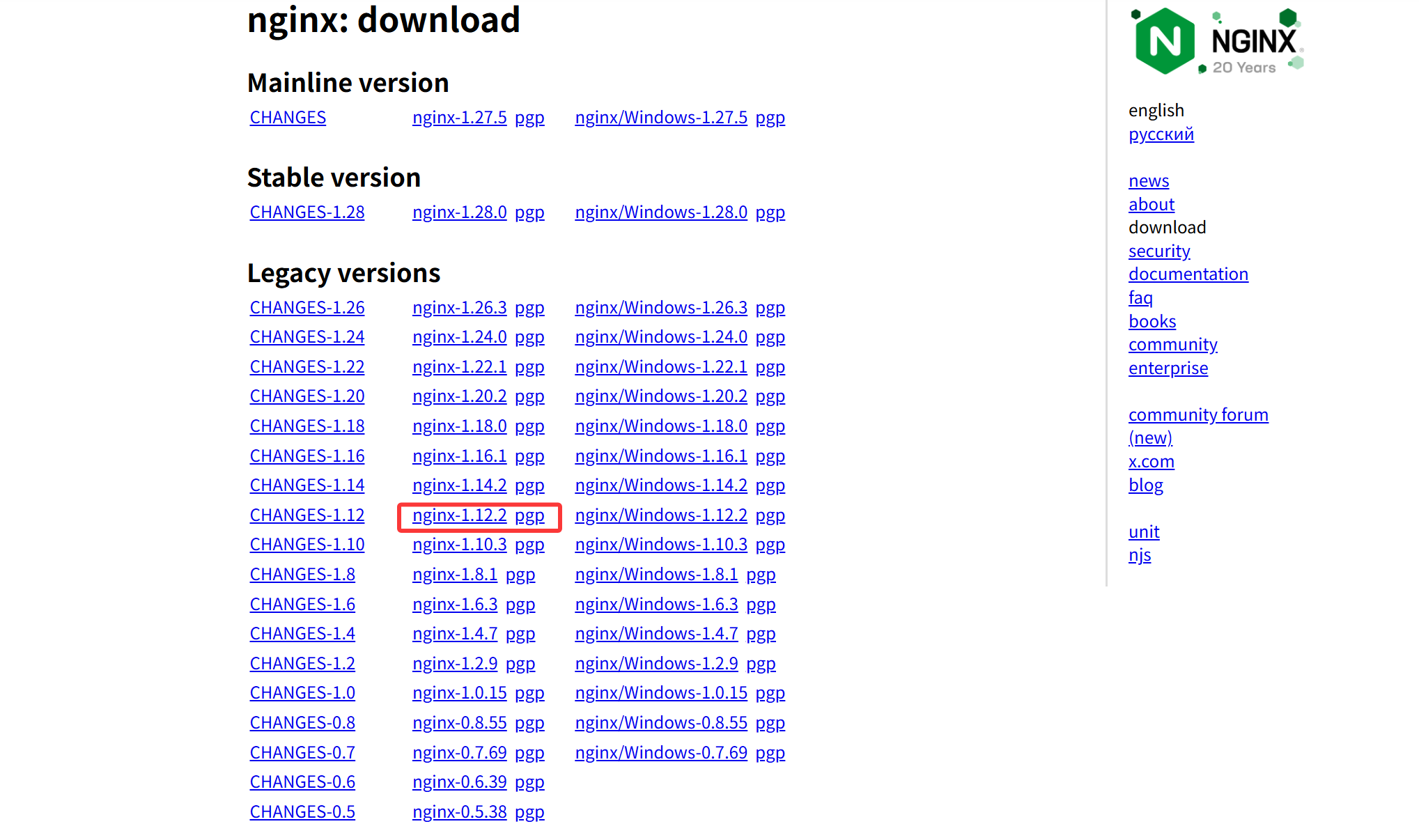Open the about page
This screenshot has width=1419, height=840.
point(1151,204)
